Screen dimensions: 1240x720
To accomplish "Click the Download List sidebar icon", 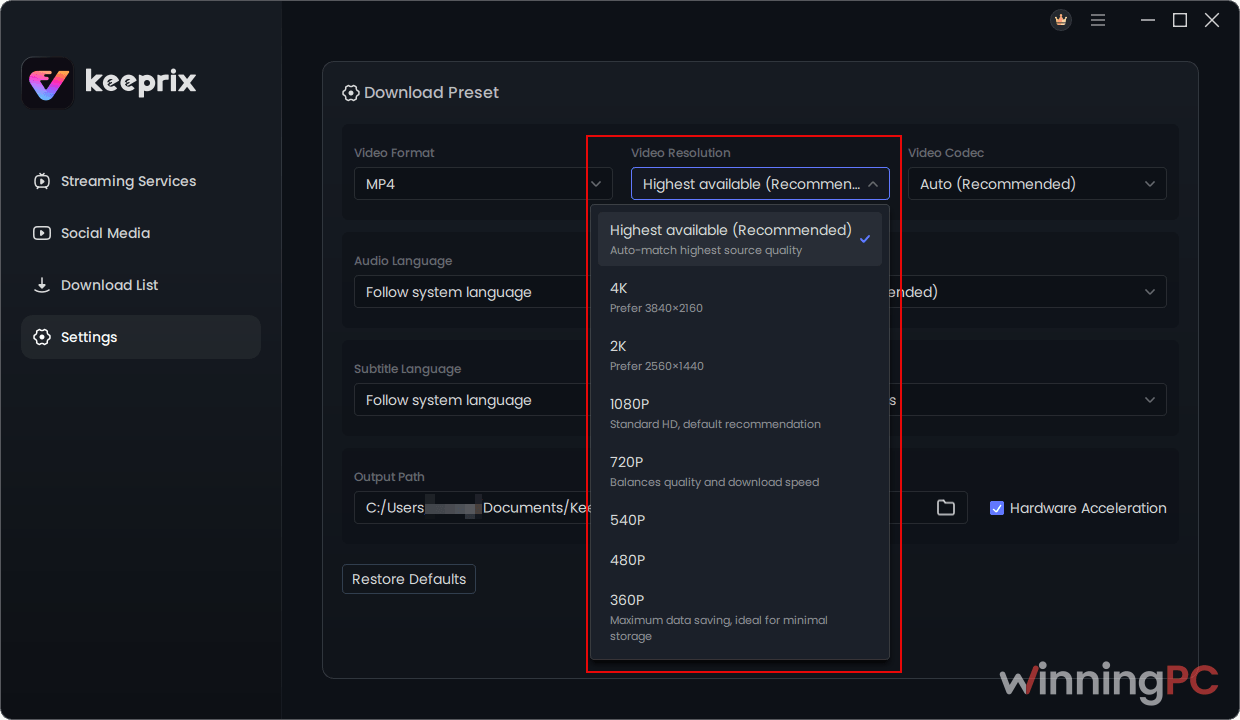I will [42, 285].
